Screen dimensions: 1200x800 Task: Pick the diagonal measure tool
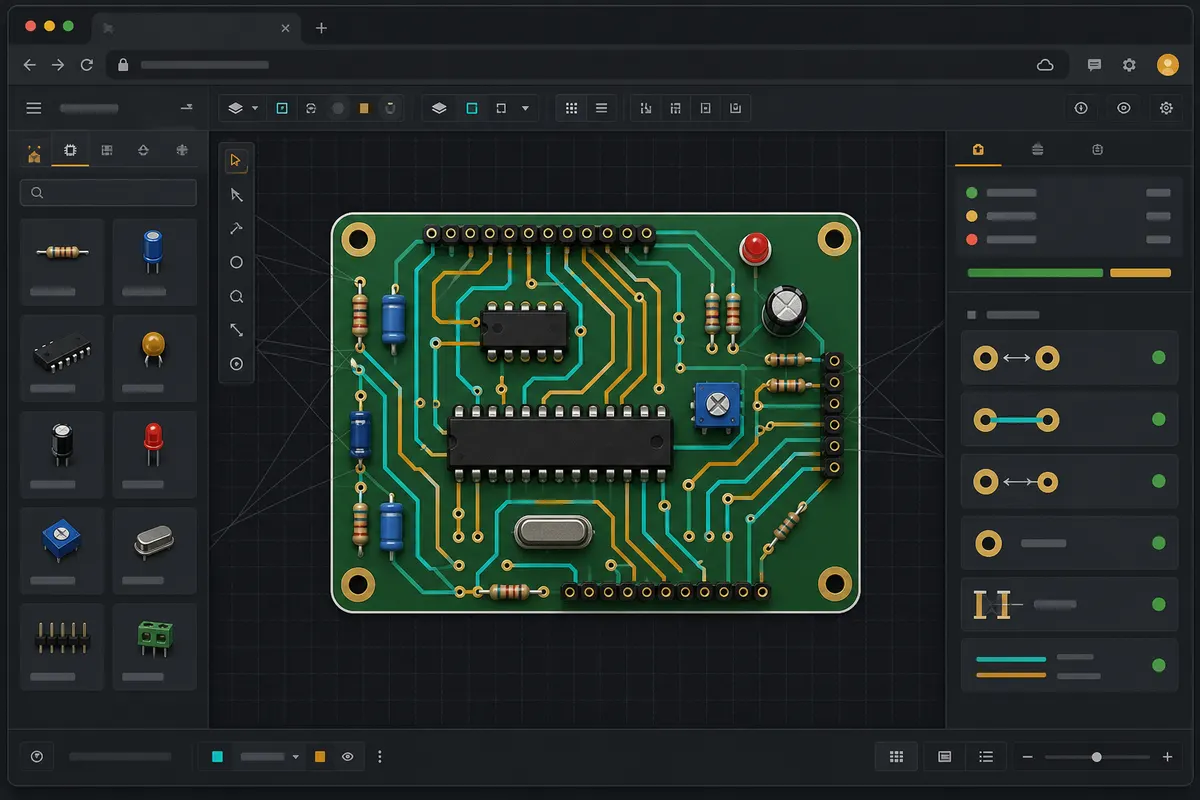click(x=236, y=330)
